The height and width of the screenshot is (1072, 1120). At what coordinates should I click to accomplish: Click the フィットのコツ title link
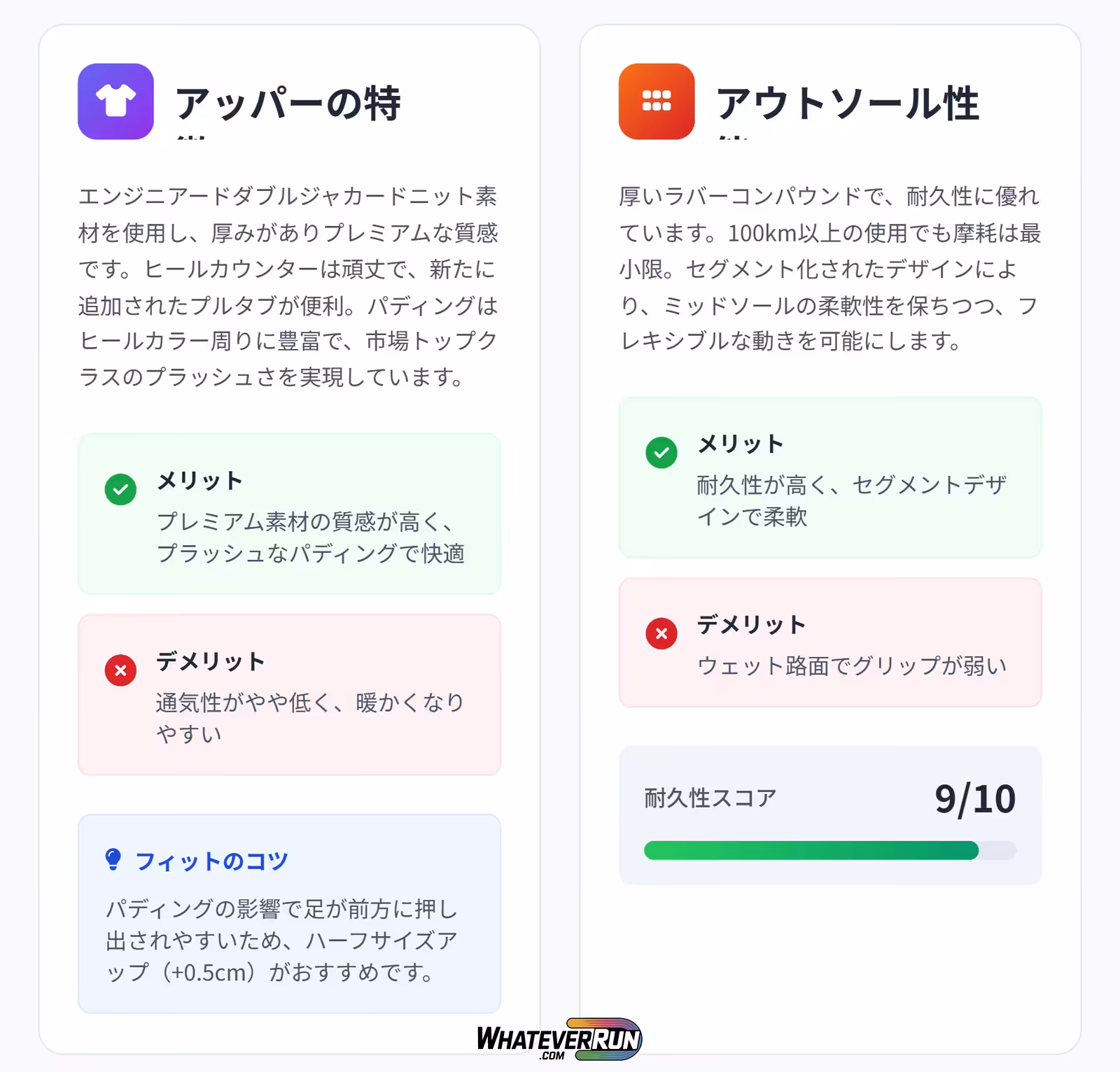pos(211,861)
